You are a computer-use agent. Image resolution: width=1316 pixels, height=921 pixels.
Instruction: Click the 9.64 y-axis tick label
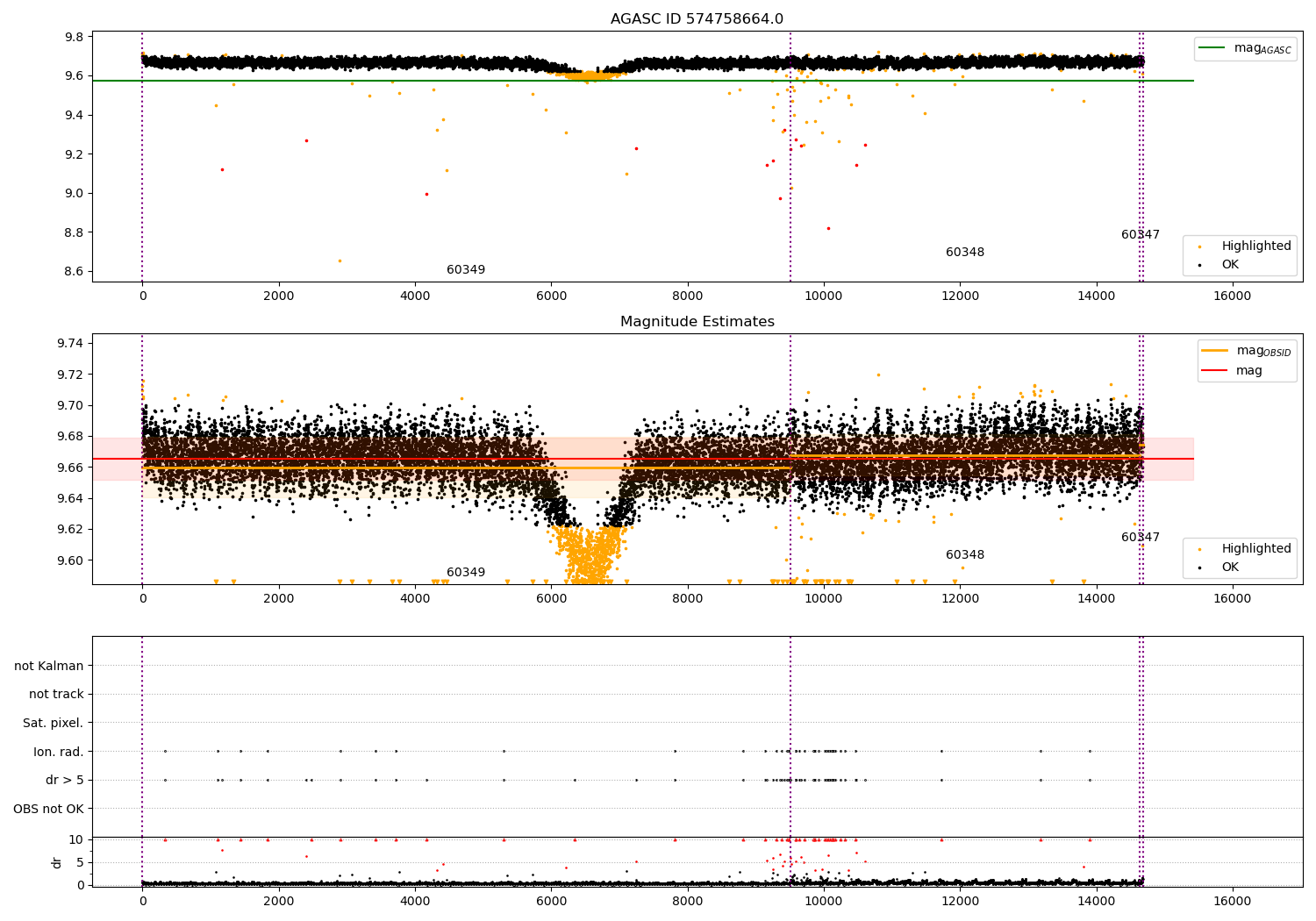[x=71, y=498]
